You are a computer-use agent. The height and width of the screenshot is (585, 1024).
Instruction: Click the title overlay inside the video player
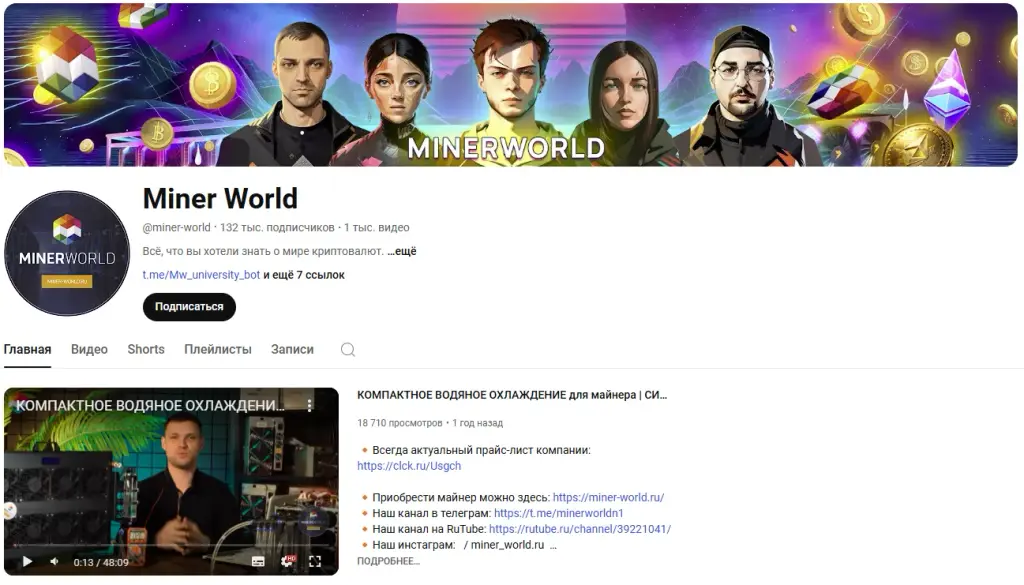(x=150, y=405)
